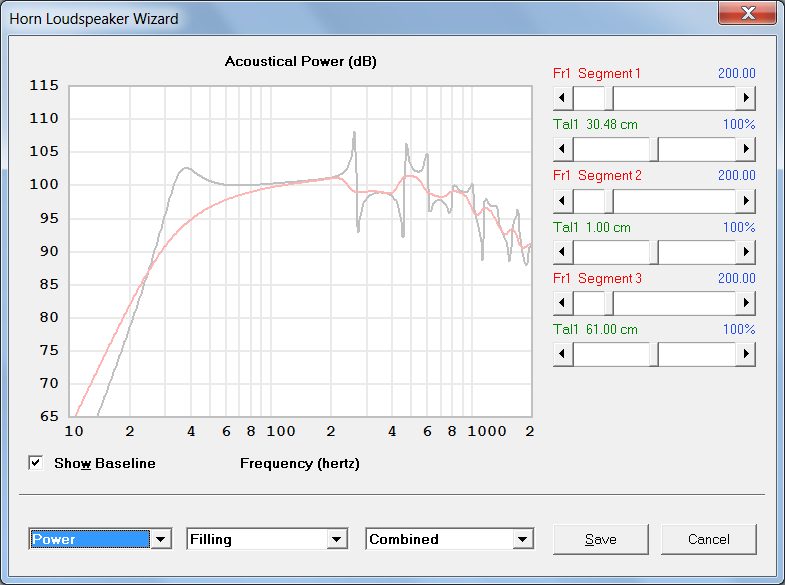Click the Tal1 30.48 cm label
This screenshot has width=785, height=585.
595,125
